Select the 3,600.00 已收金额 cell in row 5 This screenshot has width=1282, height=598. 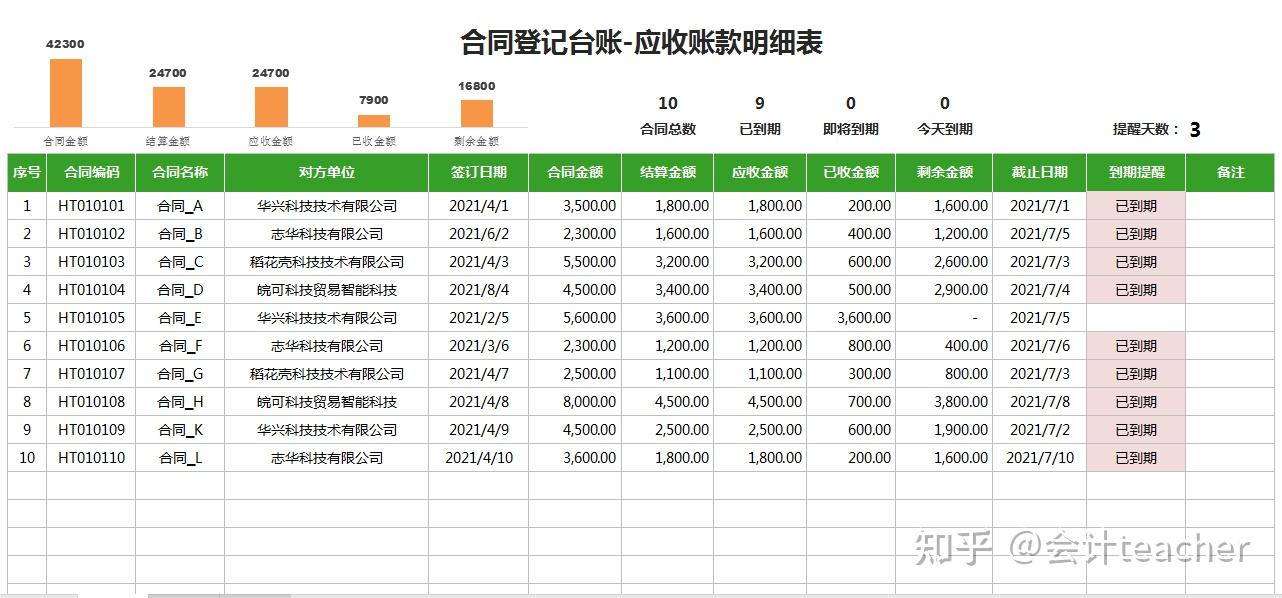click(852, 318)
